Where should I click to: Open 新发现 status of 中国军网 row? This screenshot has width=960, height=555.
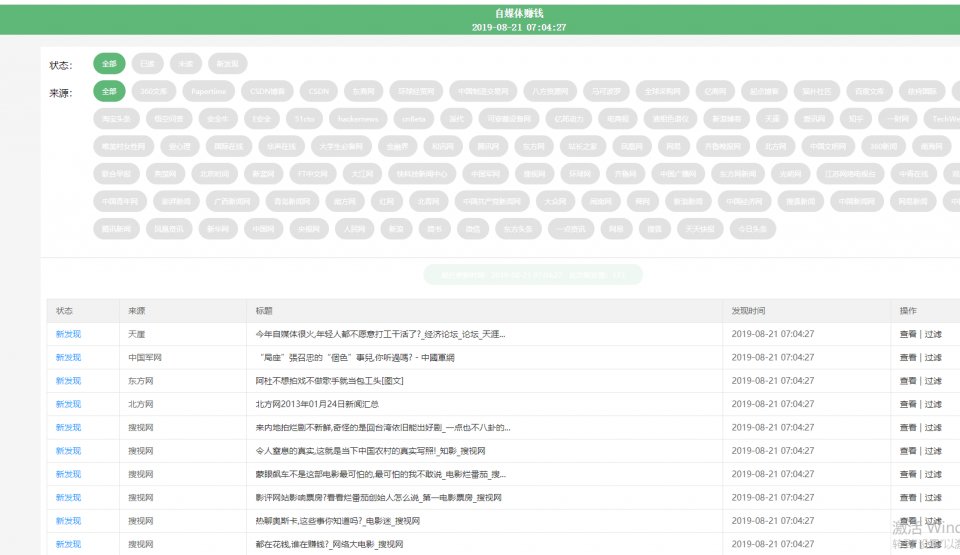coord(68,358)
